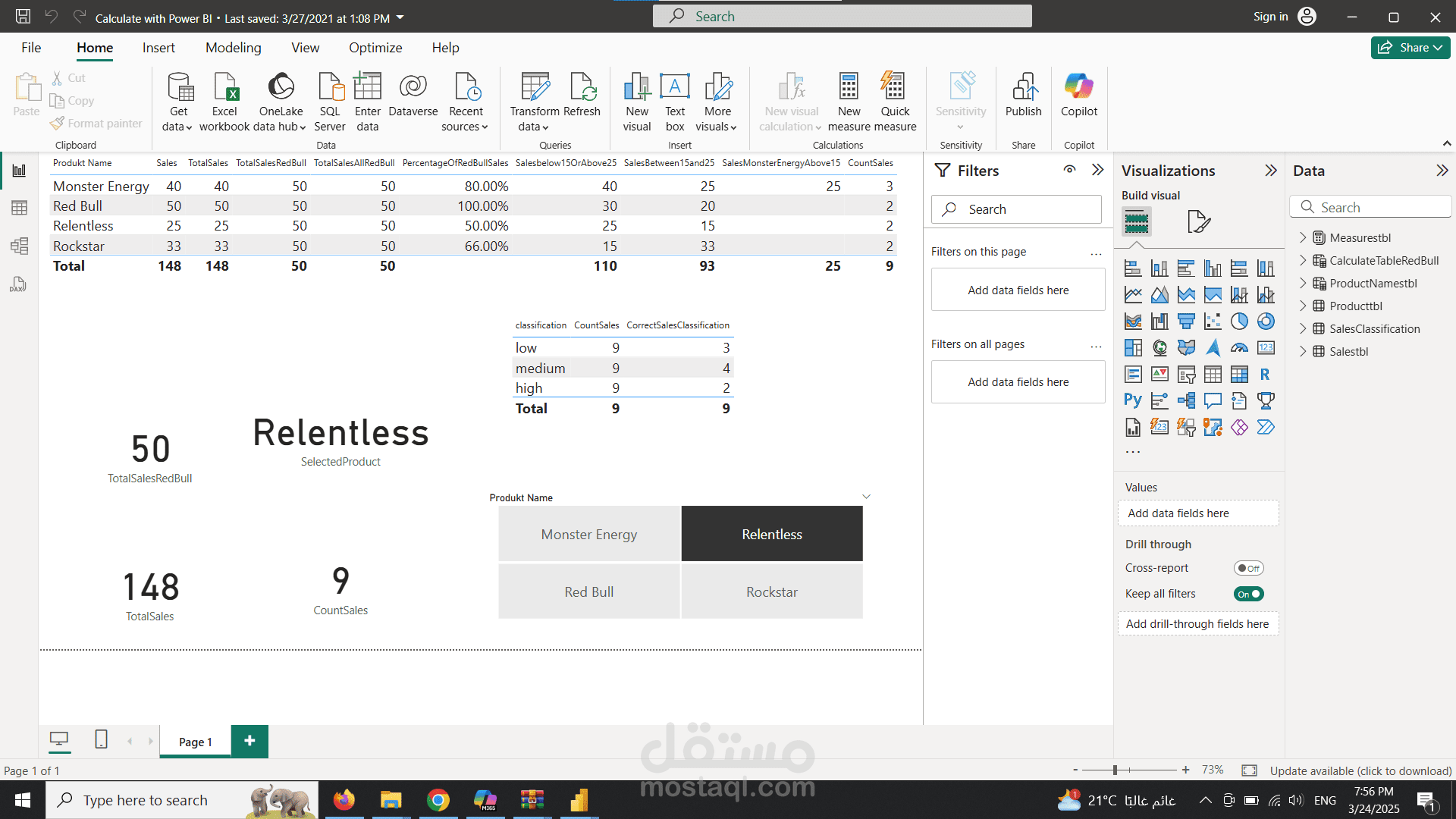Choose the R script visual

1266,375
